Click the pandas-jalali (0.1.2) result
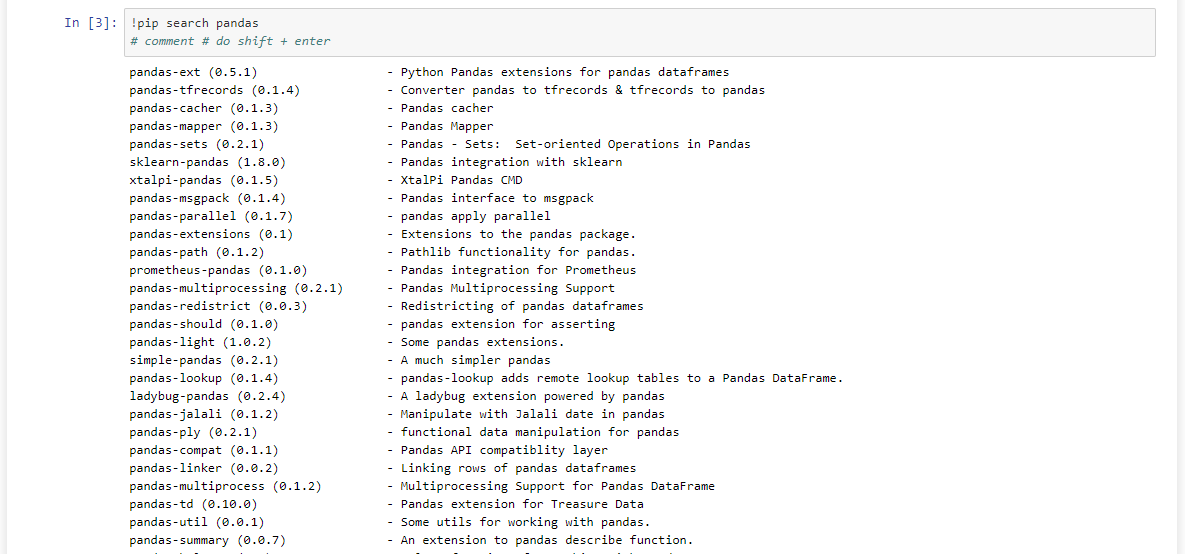The image size is (1185, 554). [x=203, y=414]
